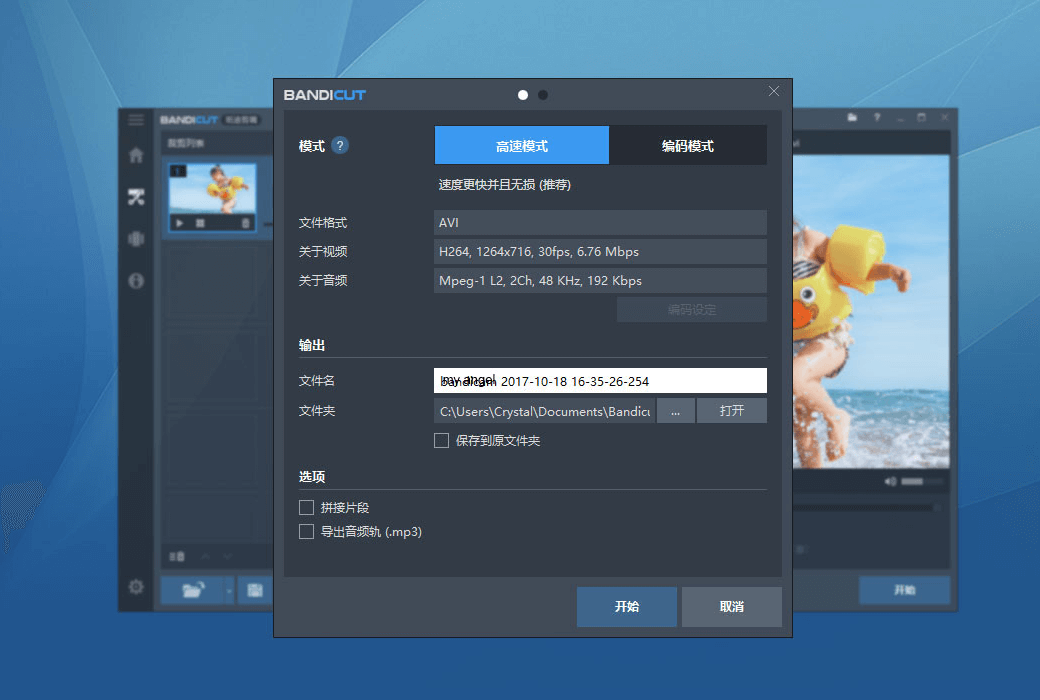This screenshot has height=700, width=1040.
Task: Click the disabled 编码设定 button
Action: [x=692, y=309]
